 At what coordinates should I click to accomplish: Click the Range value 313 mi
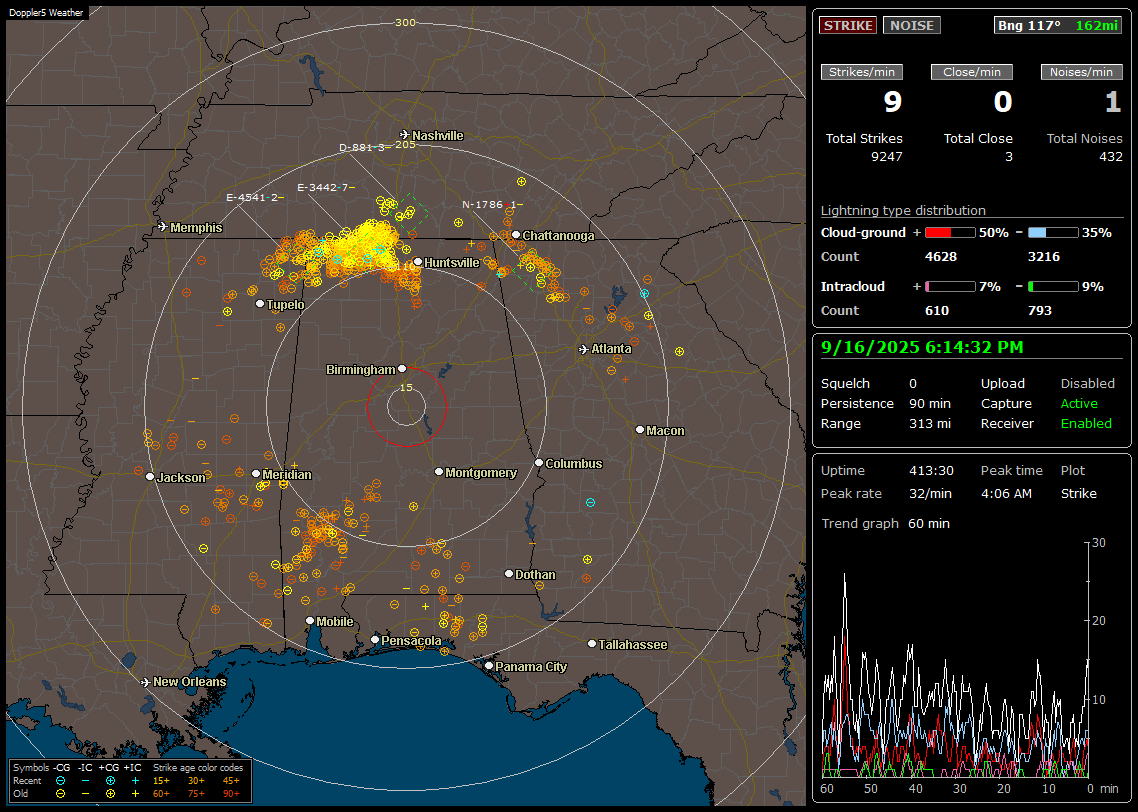pyautogui.click(x=930, y=424)
